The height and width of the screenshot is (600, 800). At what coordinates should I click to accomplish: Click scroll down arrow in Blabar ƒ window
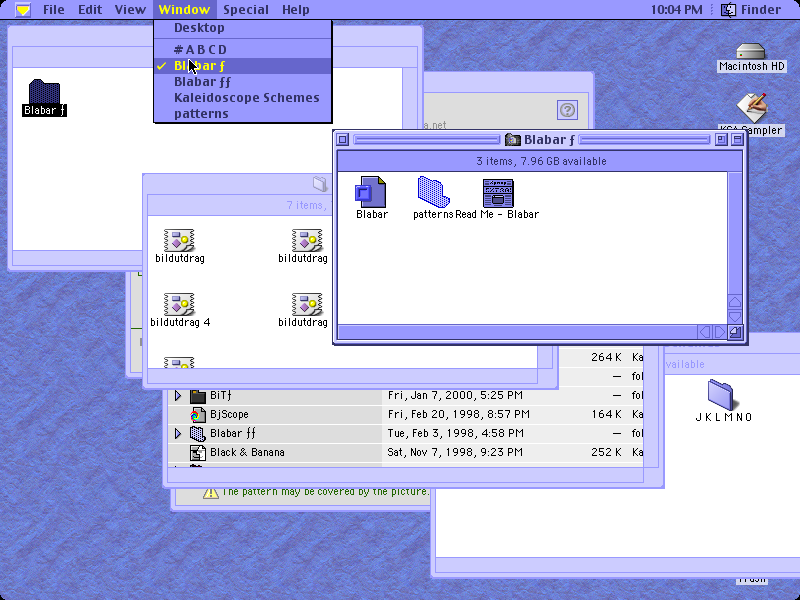pyautogui.click(x=735, y=317)
